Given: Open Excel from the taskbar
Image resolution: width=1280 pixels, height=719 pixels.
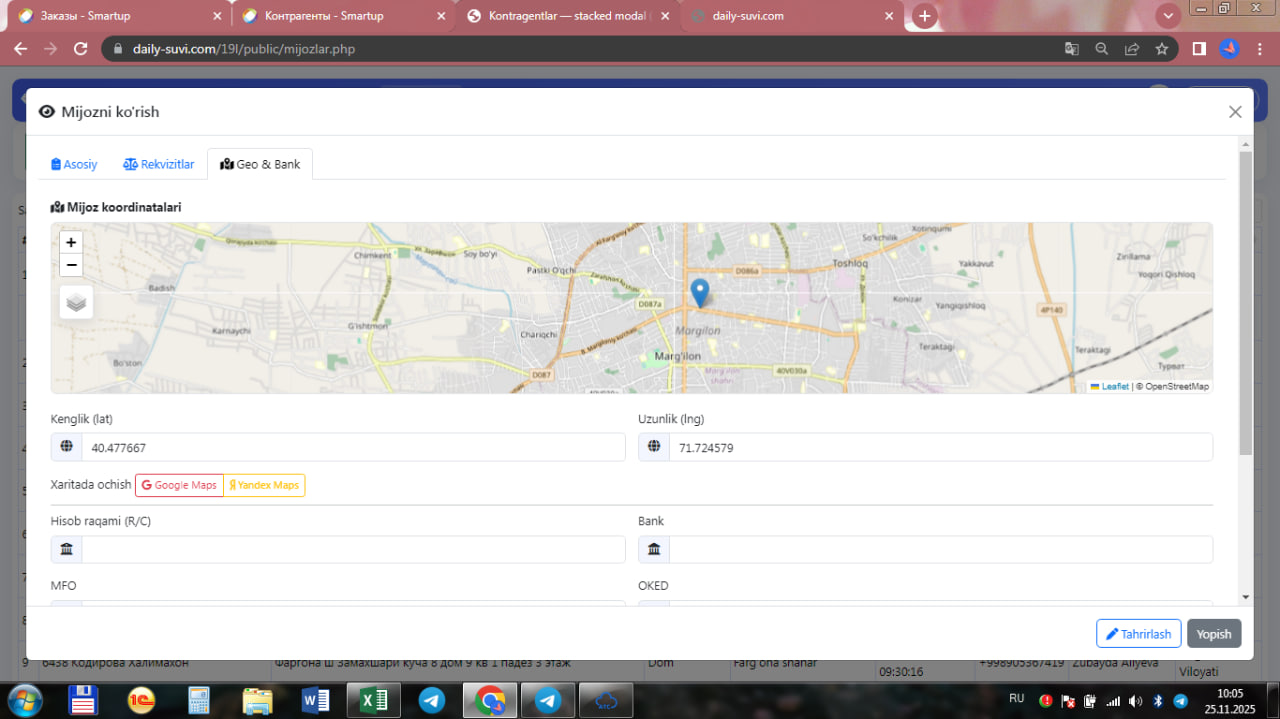Looking at the screenshot, I should (373, 700).
